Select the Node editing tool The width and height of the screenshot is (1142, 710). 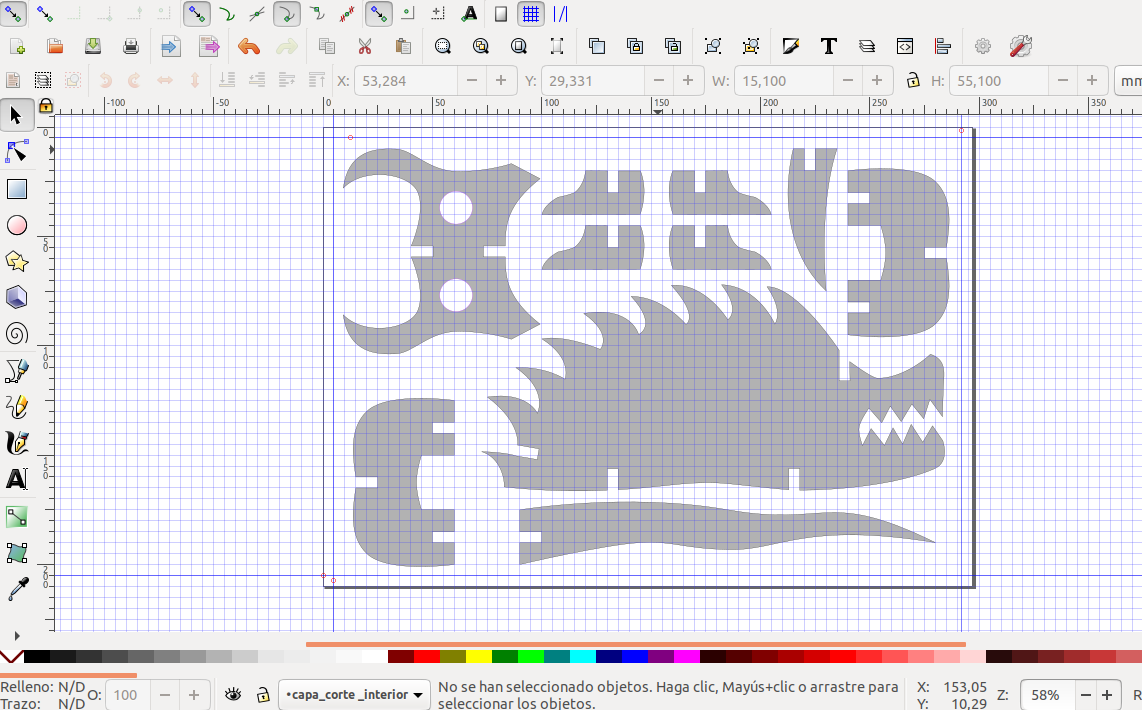[16, 151]
